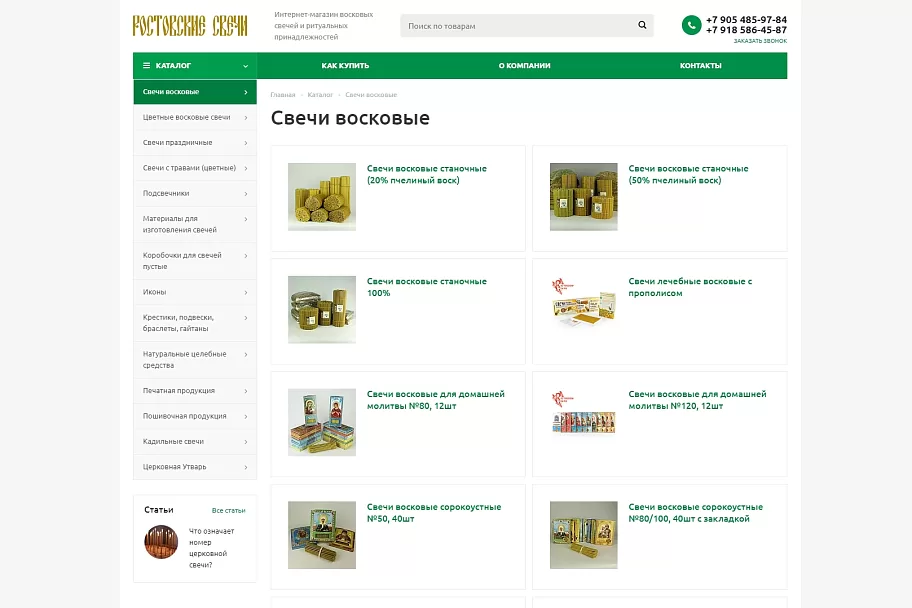
Task: Open the Контакты menu item
Action: click(x=701, y=66)
